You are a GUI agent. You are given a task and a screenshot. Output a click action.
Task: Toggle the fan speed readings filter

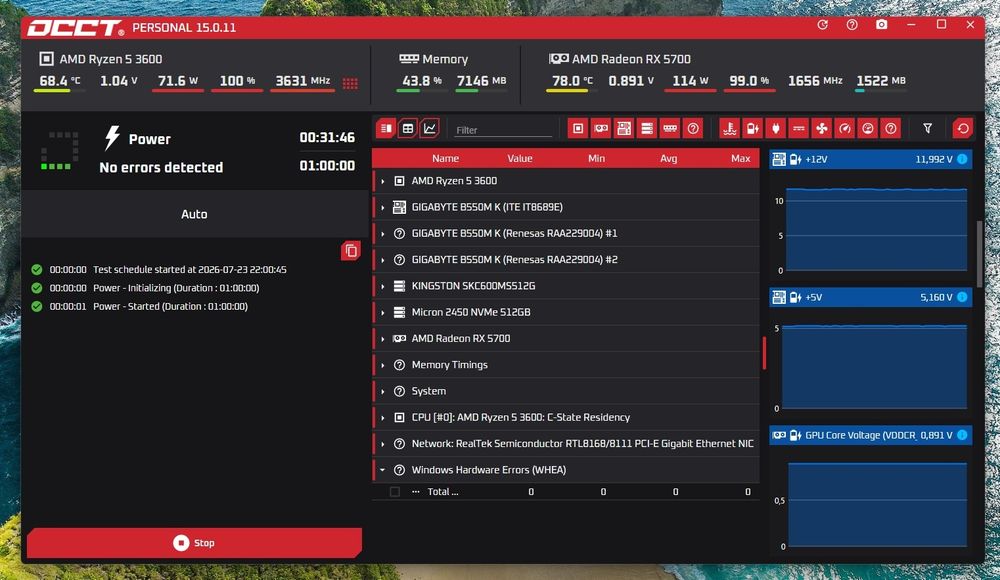coord(821,129)
